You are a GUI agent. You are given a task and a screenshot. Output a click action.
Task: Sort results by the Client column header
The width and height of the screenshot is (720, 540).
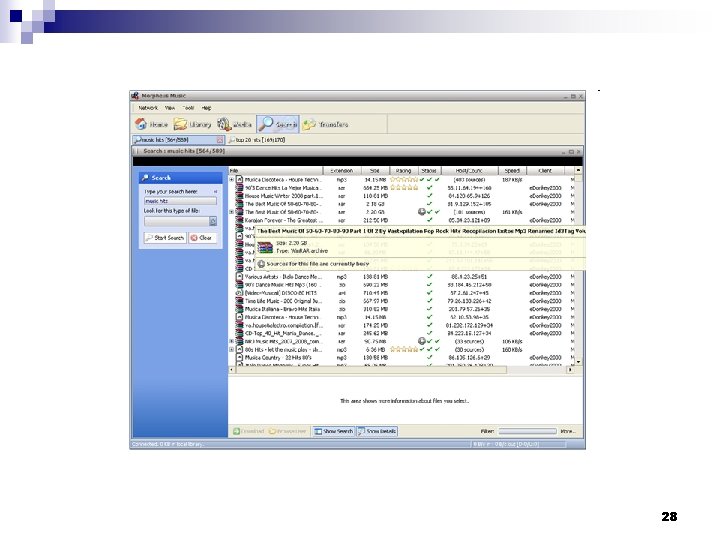click(x=546, y=171)
